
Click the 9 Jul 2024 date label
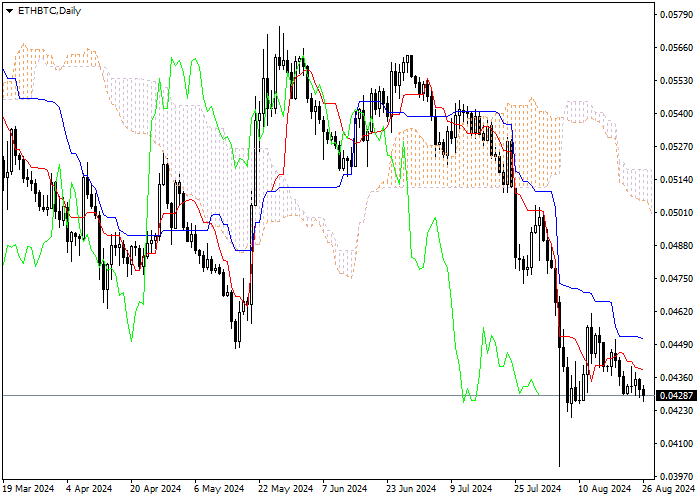[x=471, y=489]
